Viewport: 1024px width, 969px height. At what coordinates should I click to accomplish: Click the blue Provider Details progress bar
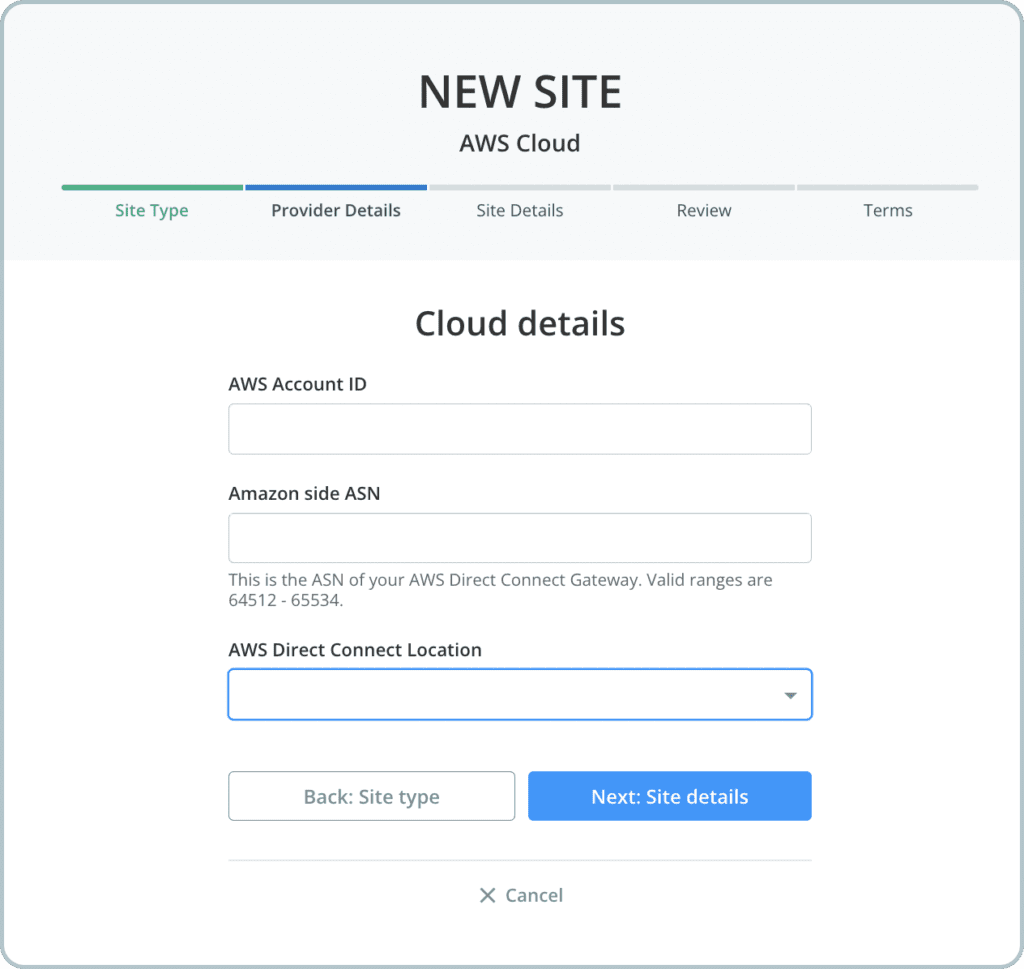coord(335,187)
